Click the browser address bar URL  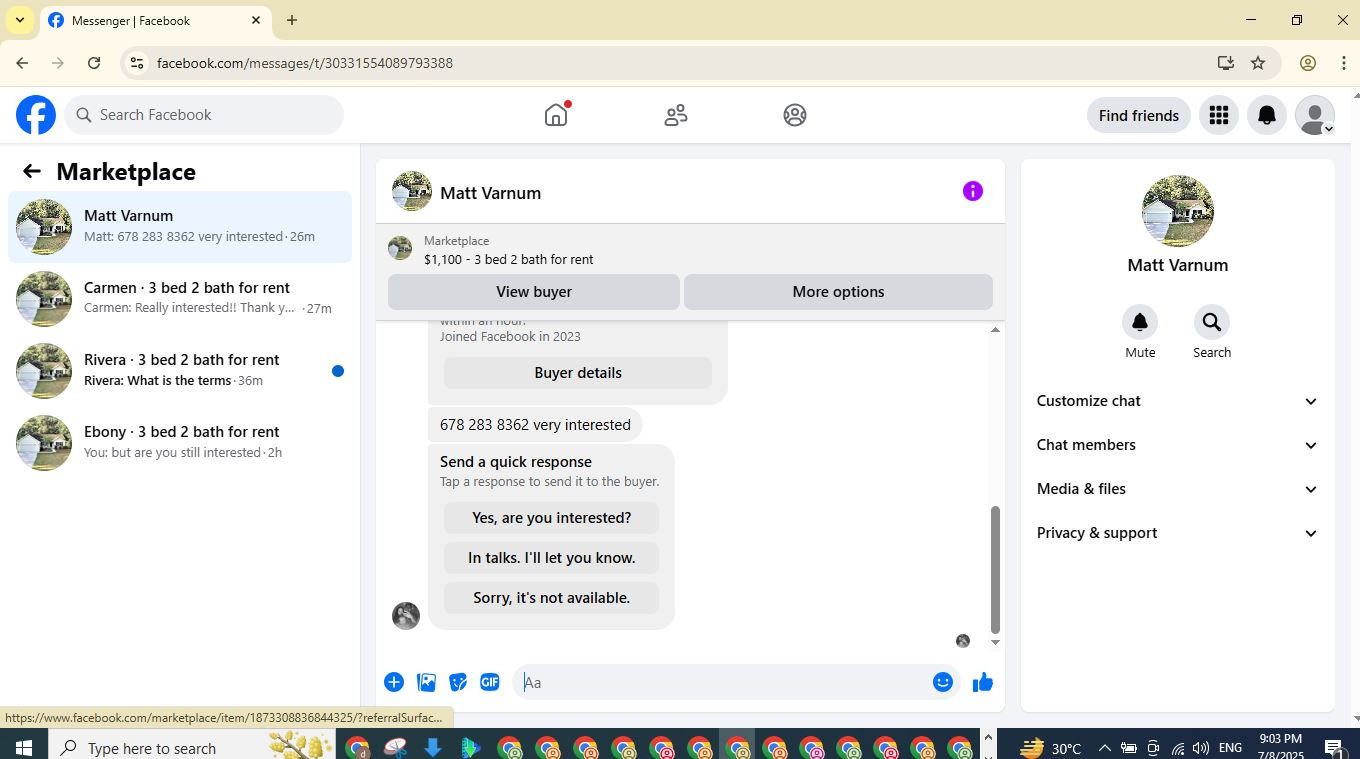pyautogui.click(x=305, y=63)
